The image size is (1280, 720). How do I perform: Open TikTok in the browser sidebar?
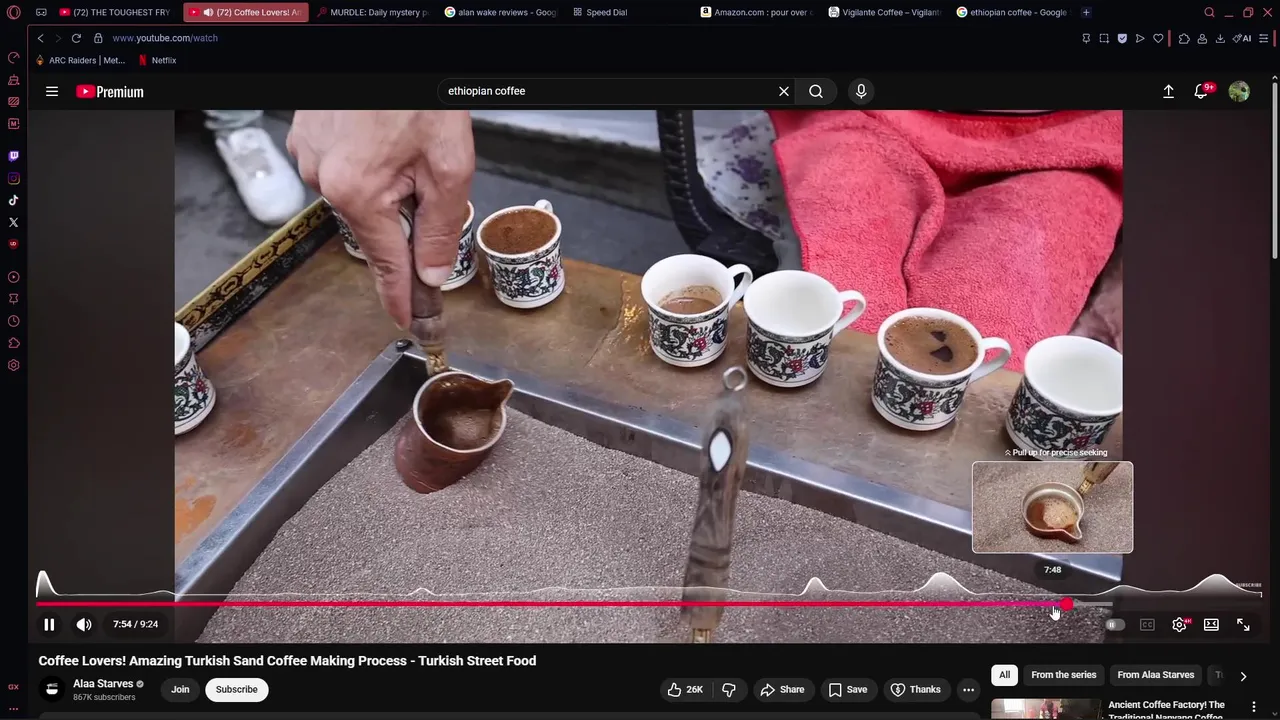pyautogui.click(x=13, y=200)
